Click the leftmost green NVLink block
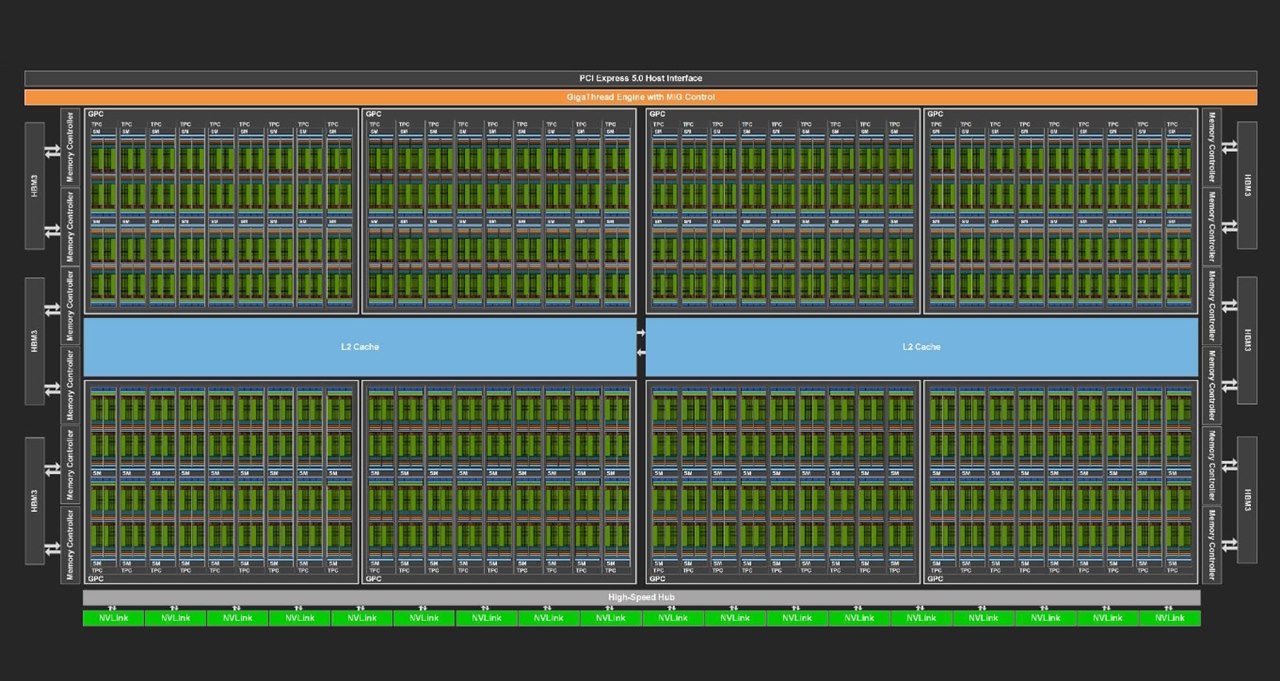This screenshot has width=1280, height=681. coord(113,618)
